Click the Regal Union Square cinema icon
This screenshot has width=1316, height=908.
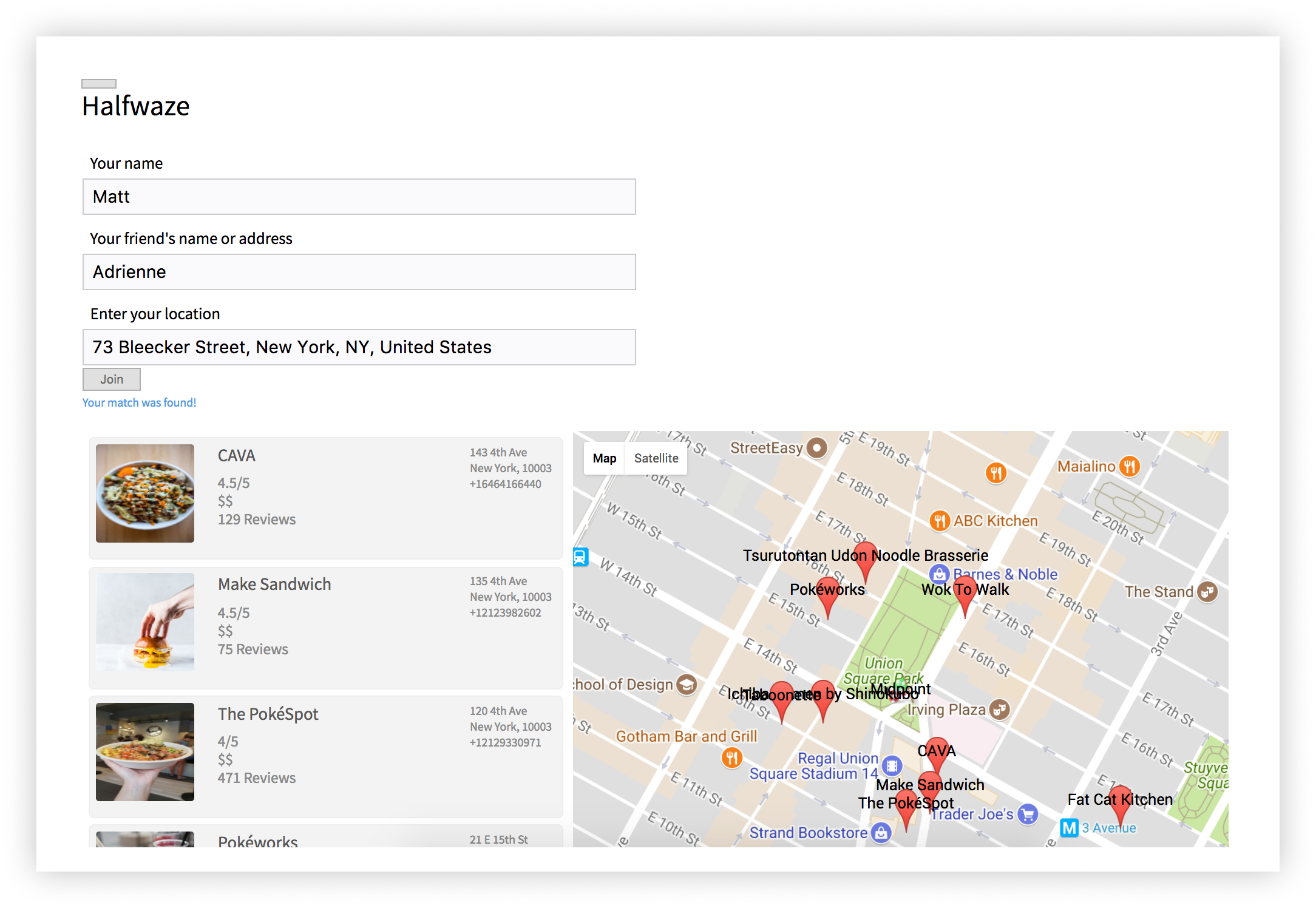892,766
